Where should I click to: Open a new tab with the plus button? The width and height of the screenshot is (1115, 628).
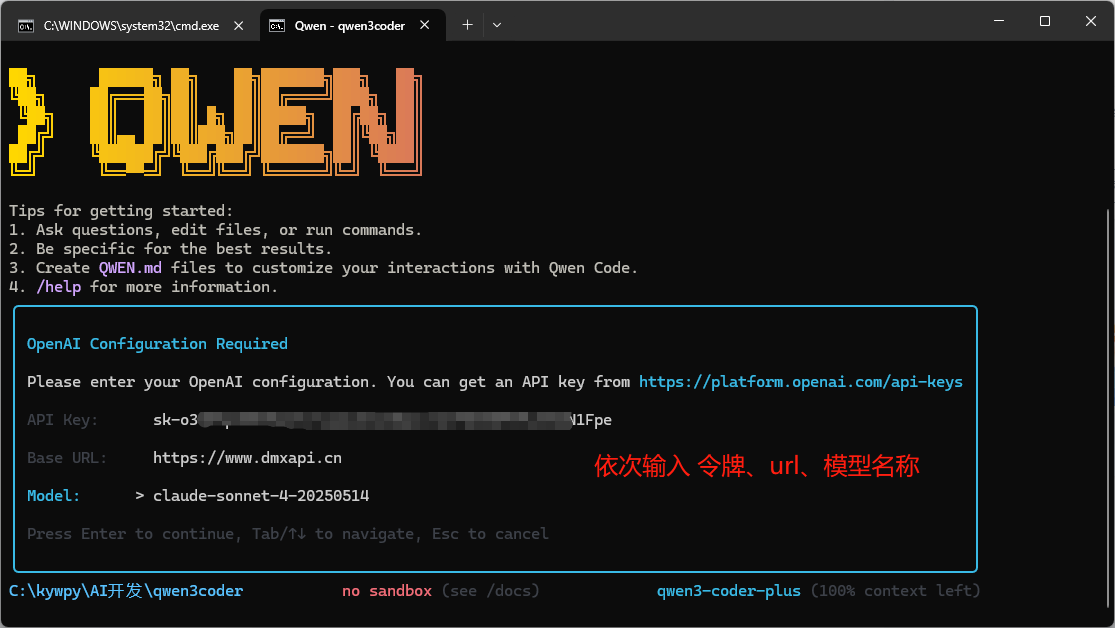[467, 25]
